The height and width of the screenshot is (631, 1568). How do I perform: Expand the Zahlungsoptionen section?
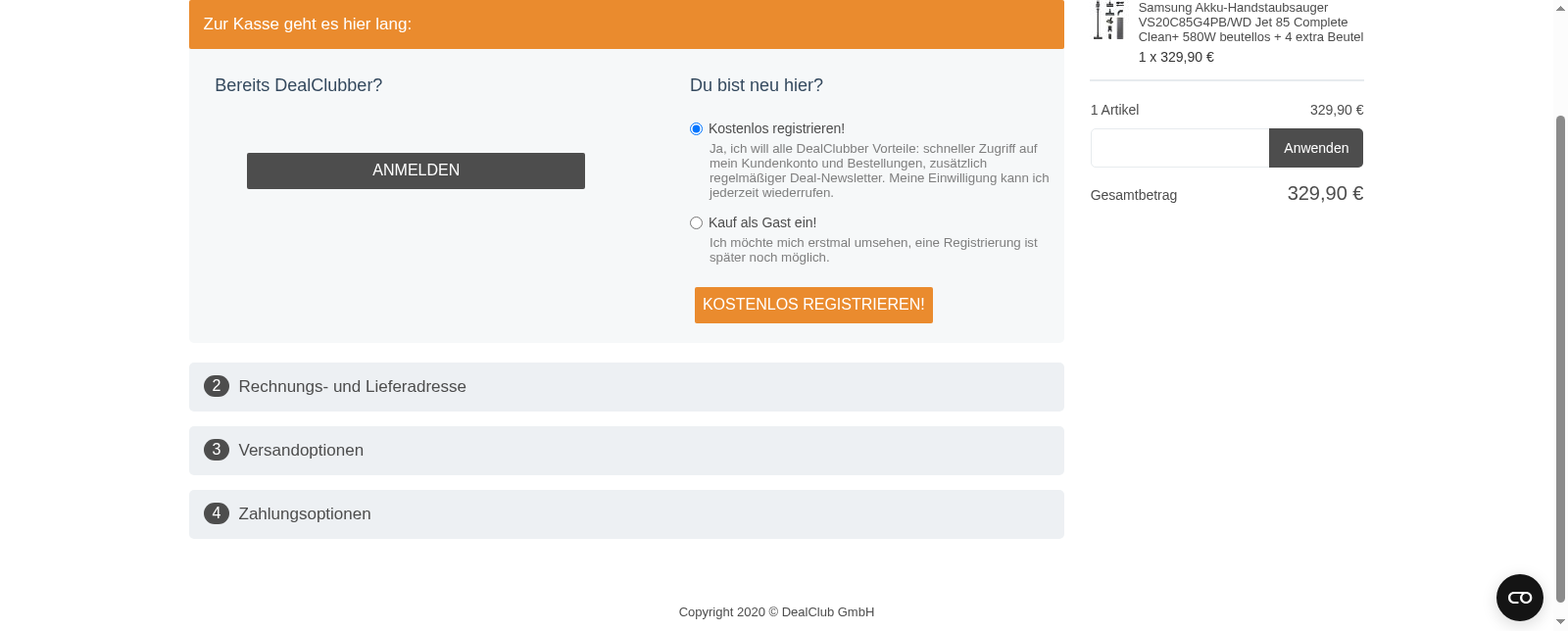click(304, 513)
